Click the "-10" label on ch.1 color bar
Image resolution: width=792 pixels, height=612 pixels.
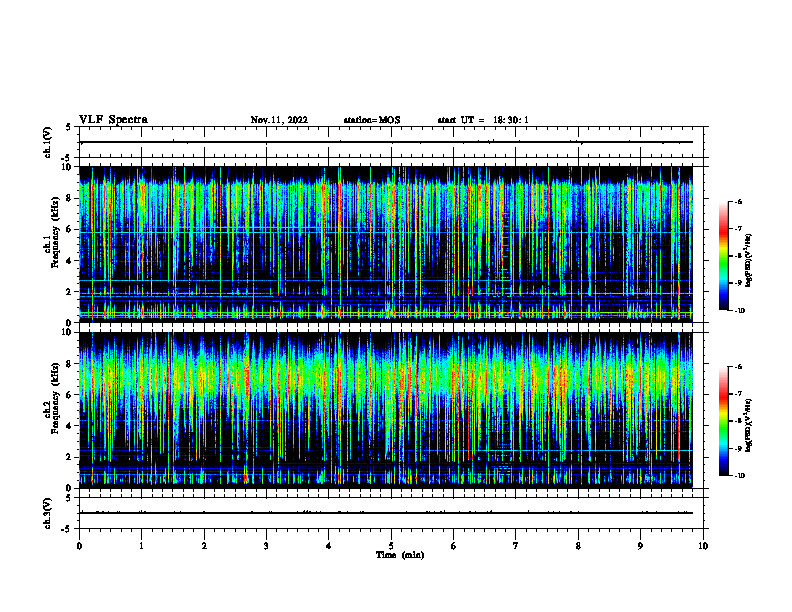coord(739,311)
